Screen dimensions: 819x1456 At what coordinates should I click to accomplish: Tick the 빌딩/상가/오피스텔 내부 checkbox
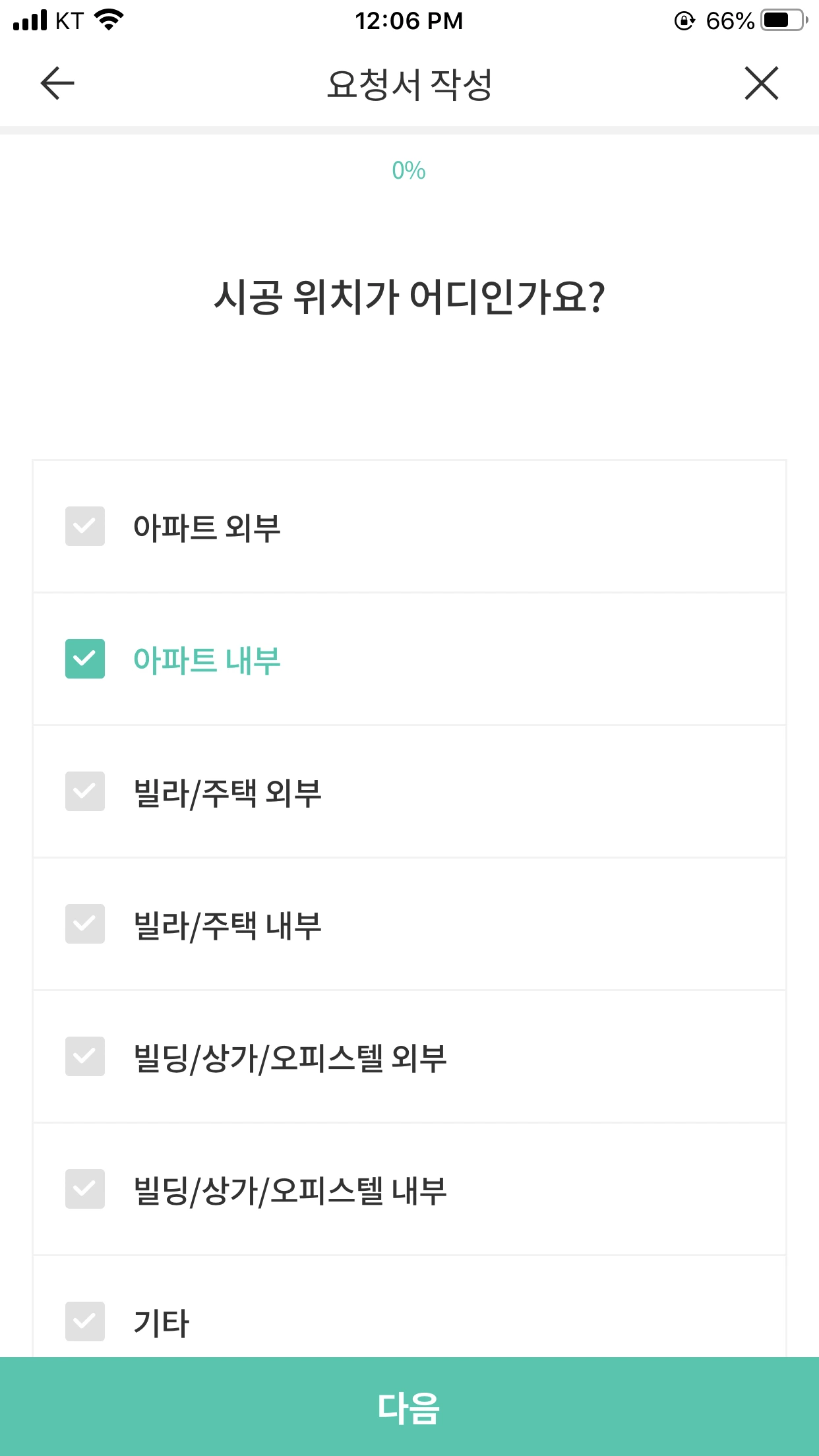point(85,1189)
